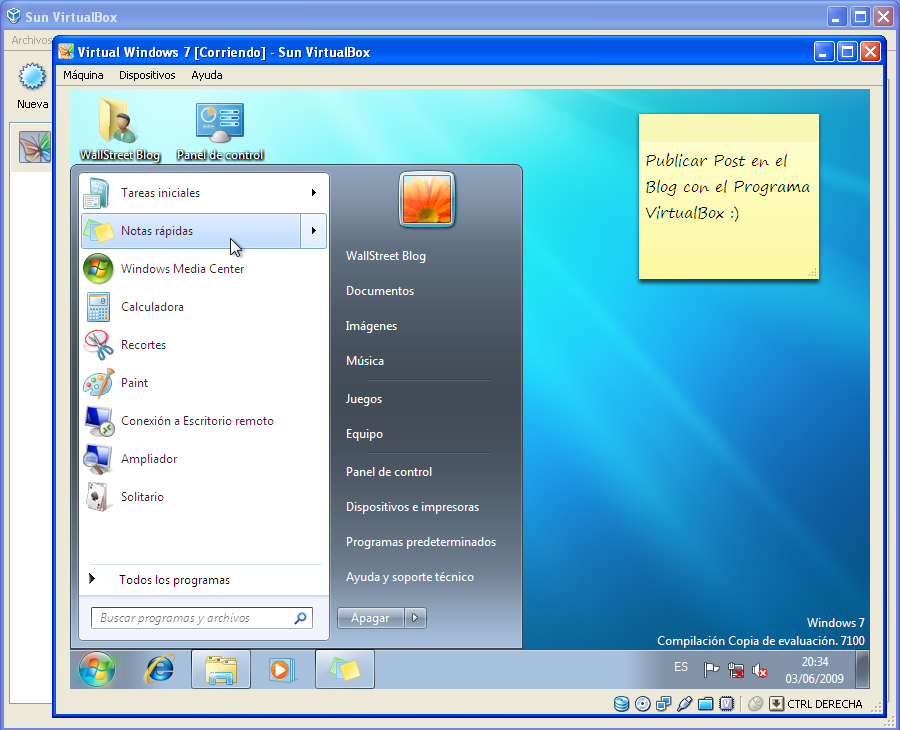This screenshot has height=730, width=900.
Task: Open Archivo menu in background VirtualBox window
Action: [31, 40]
